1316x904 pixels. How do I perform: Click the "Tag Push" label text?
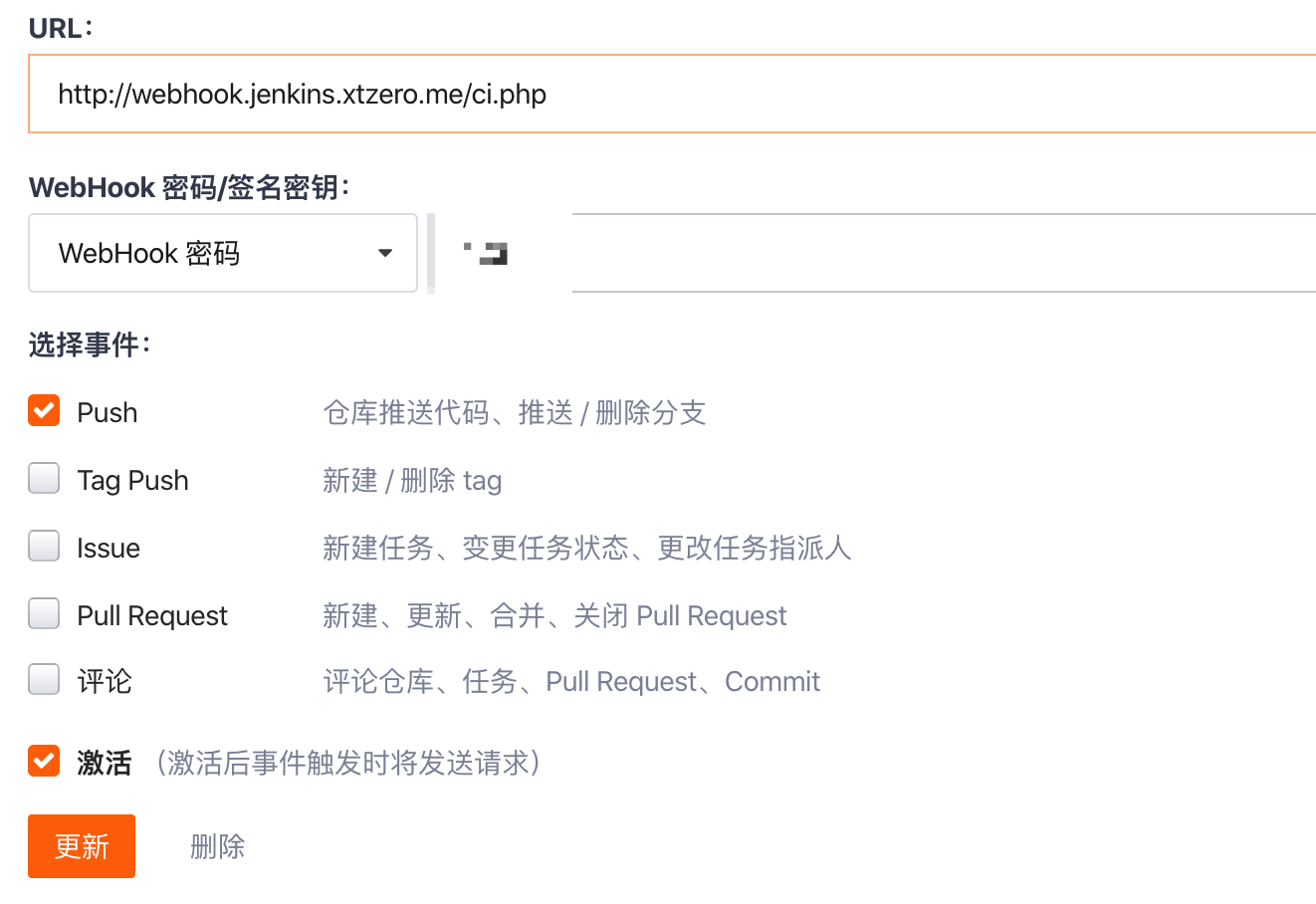point(132,481)
